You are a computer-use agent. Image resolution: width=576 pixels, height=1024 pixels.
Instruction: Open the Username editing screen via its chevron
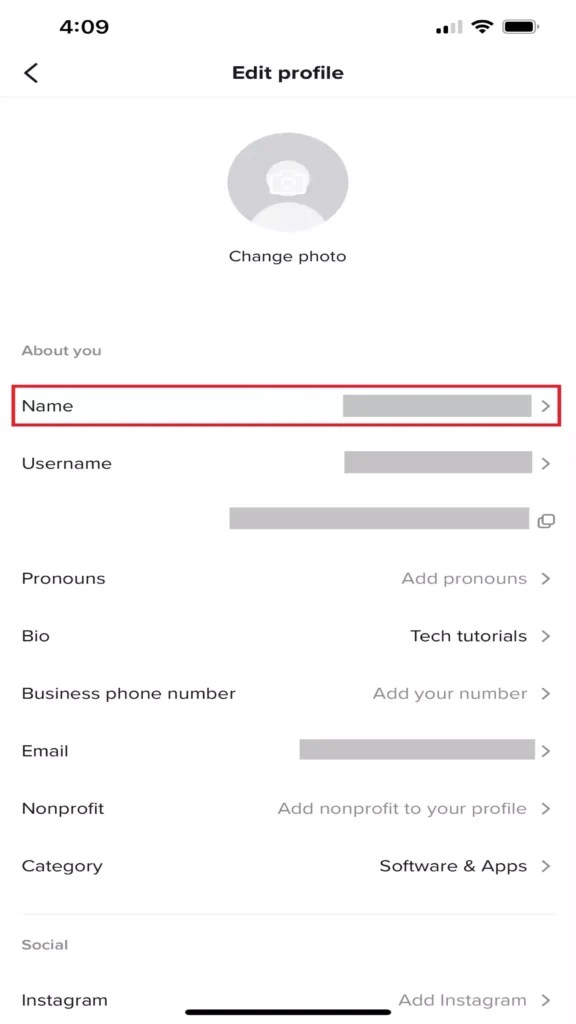coord(546,463)
